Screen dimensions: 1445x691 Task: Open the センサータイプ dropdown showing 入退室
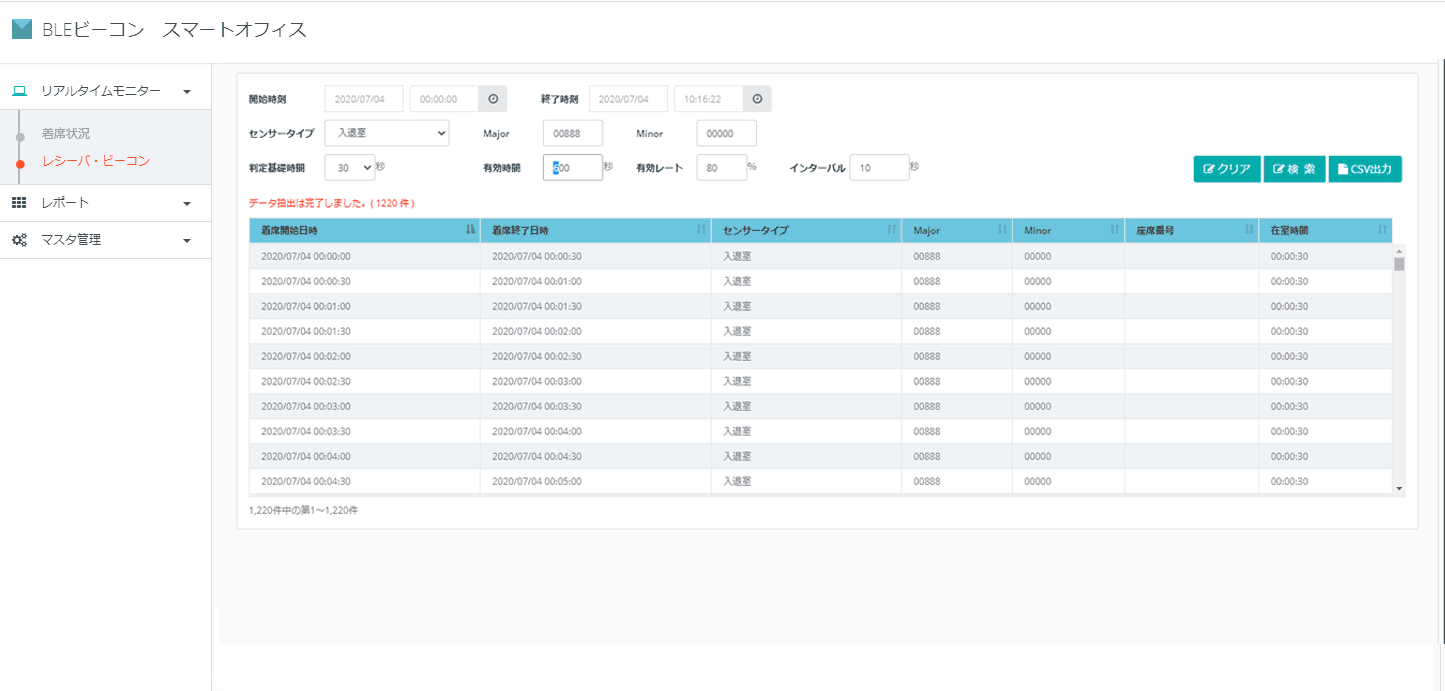point(387,133)
